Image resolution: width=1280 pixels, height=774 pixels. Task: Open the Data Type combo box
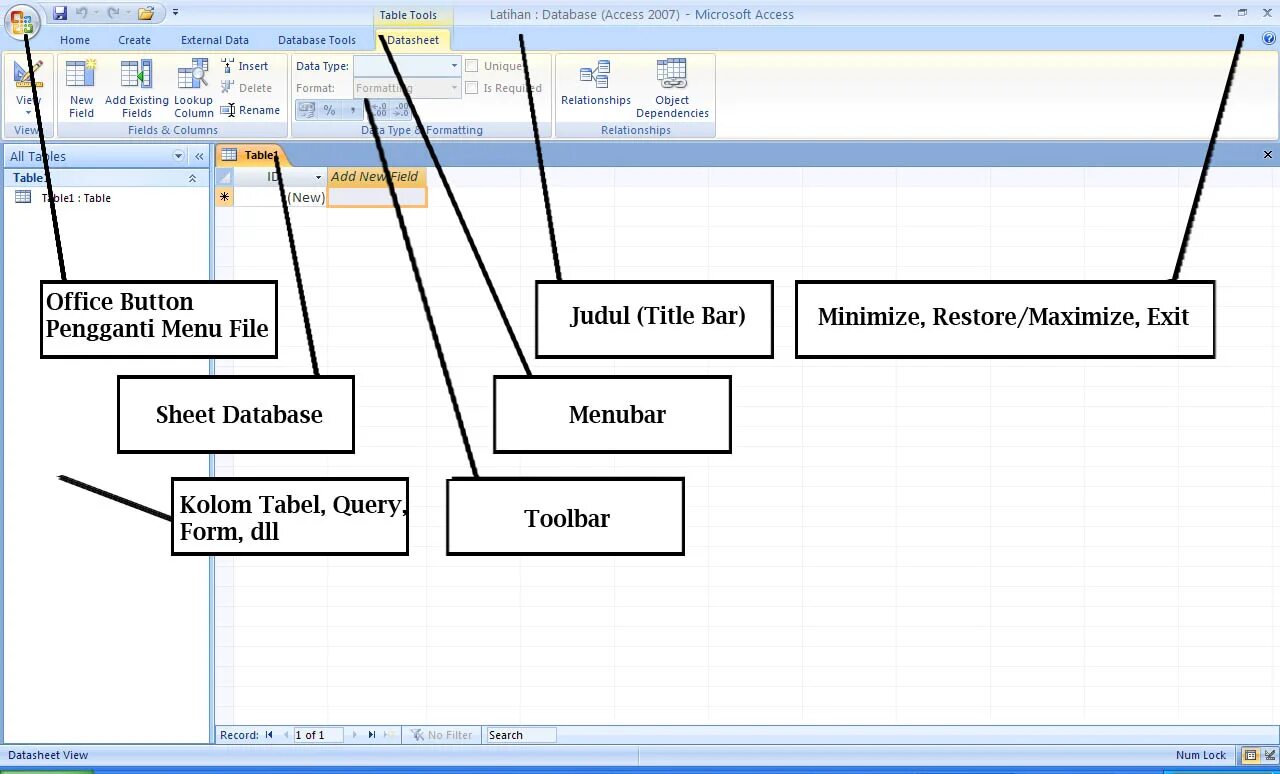pyautogui.click(x=406, y=66)
